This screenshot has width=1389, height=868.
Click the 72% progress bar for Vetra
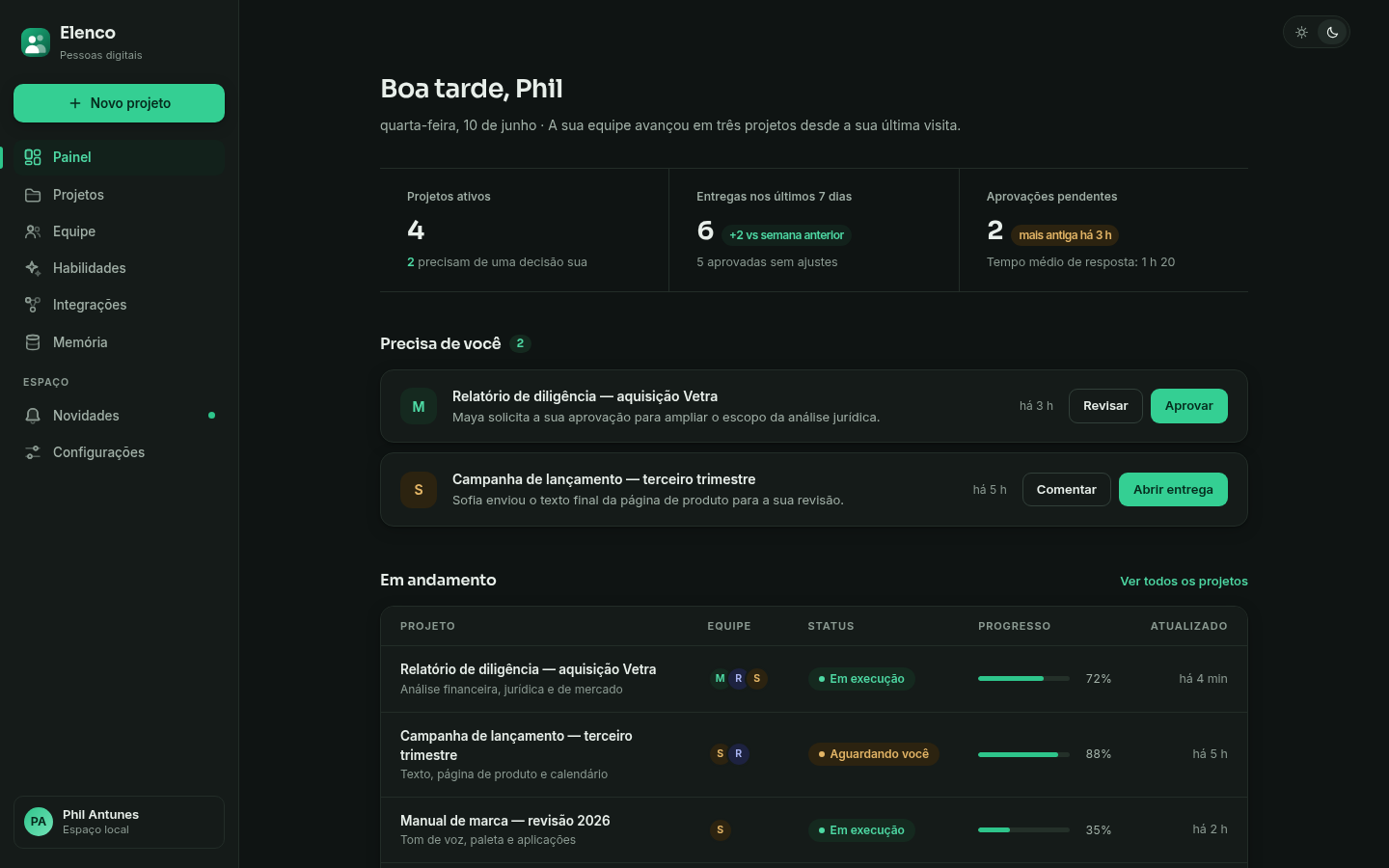(1023, 679)
